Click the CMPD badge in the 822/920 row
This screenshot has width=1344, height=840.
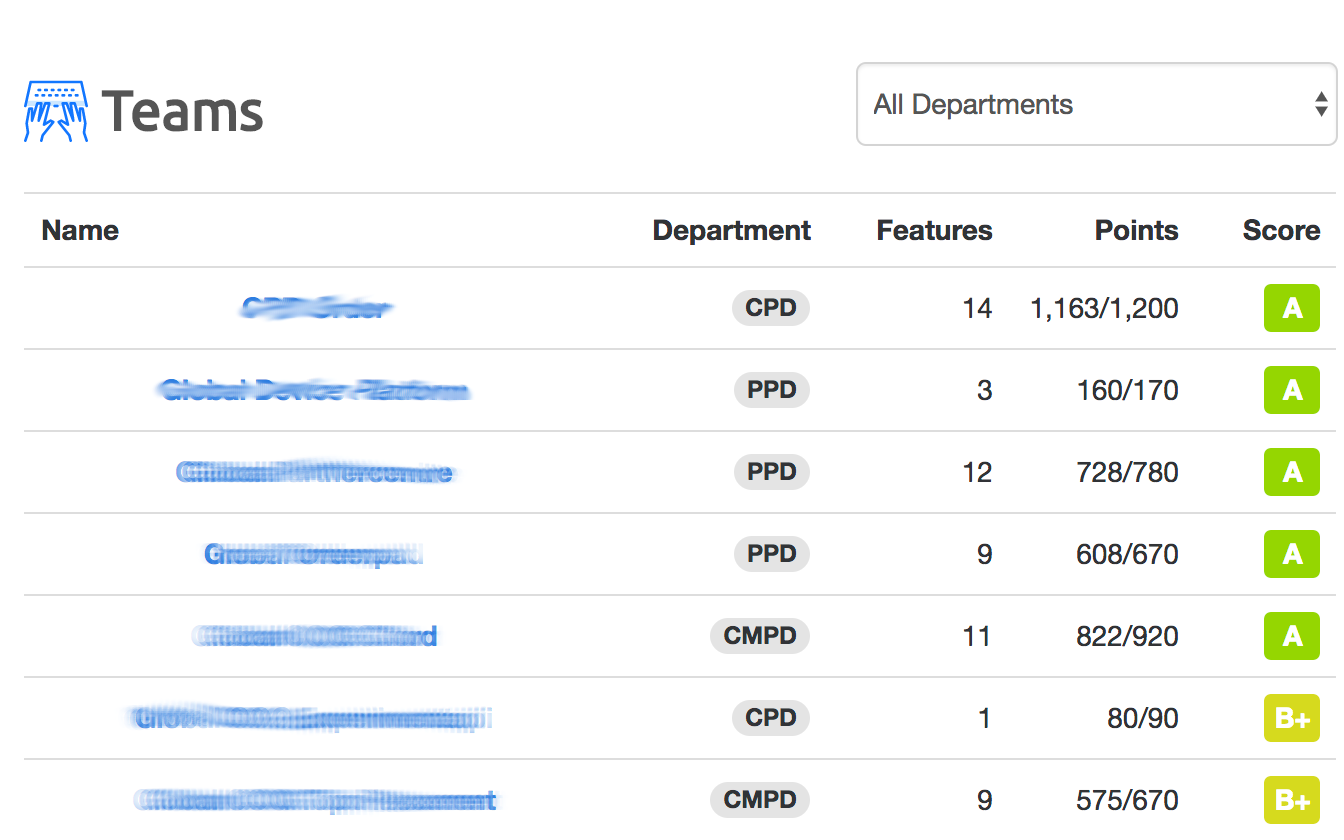760,636
